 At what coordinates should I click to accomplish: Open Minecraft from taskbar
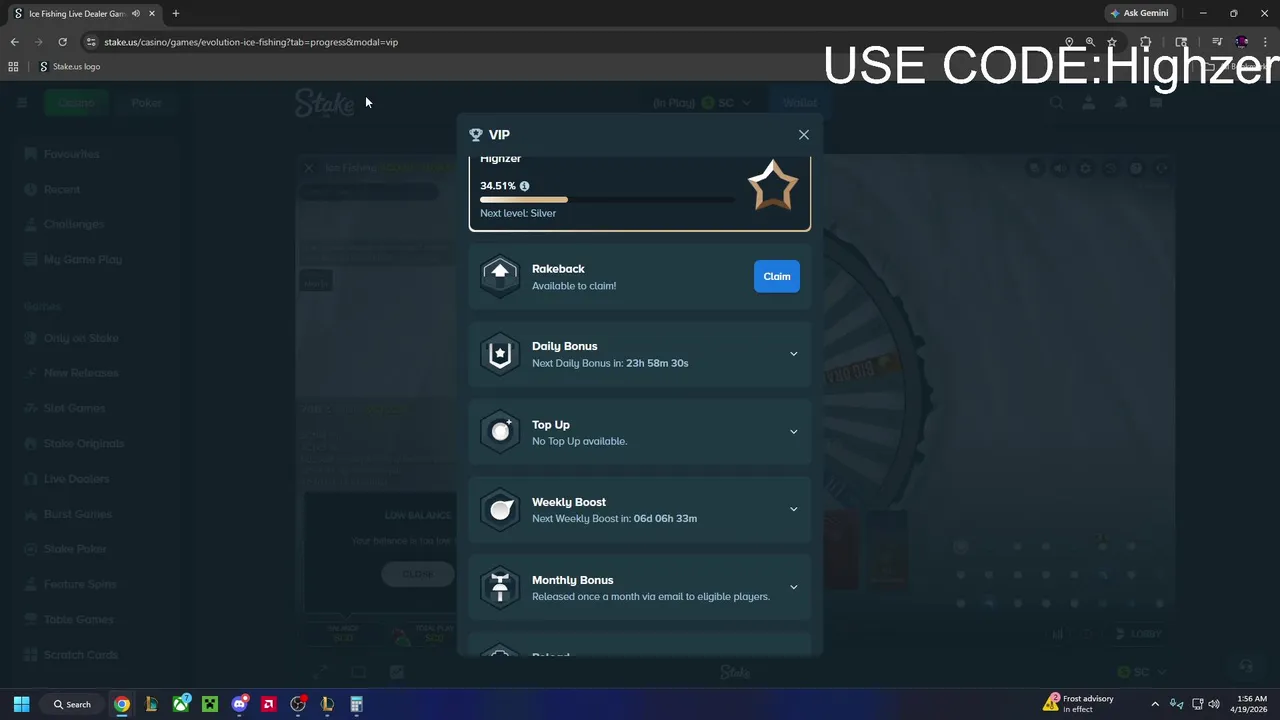[210, 704]
